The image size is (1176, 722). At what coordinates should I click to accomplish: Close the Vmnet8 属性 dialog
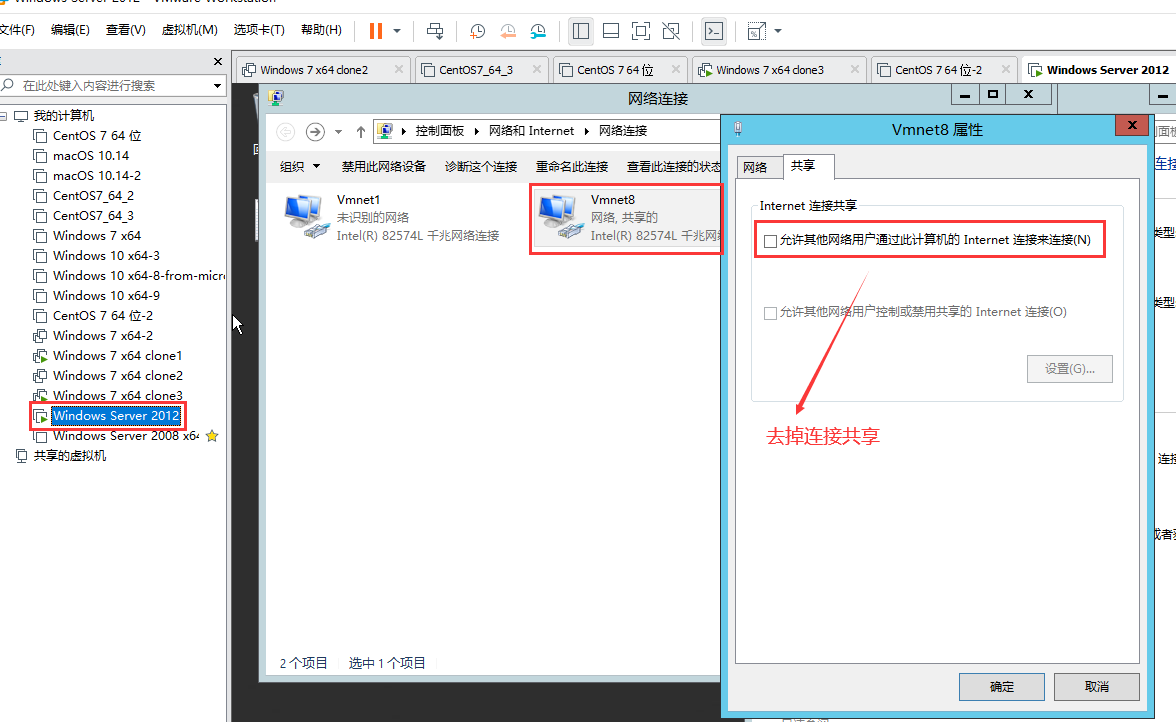click(x=1132, y=125)
